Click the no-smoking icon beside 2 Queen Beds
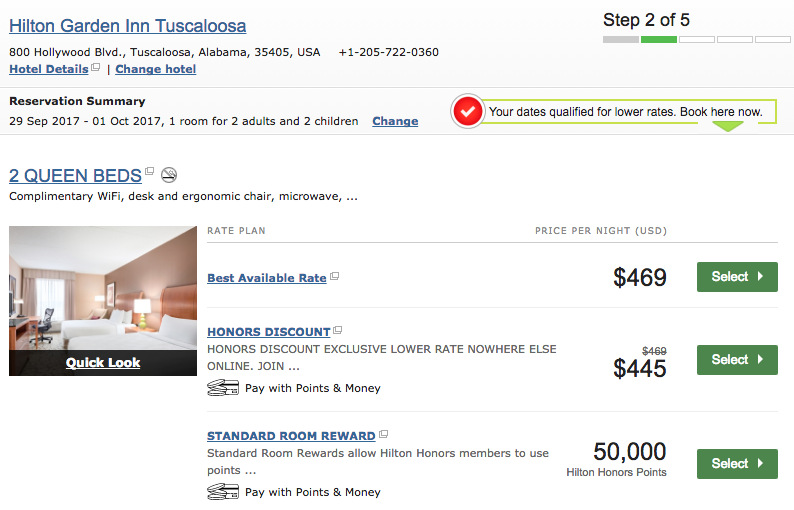This screenshot has height=510, width=794. click(x=169, y=175)
